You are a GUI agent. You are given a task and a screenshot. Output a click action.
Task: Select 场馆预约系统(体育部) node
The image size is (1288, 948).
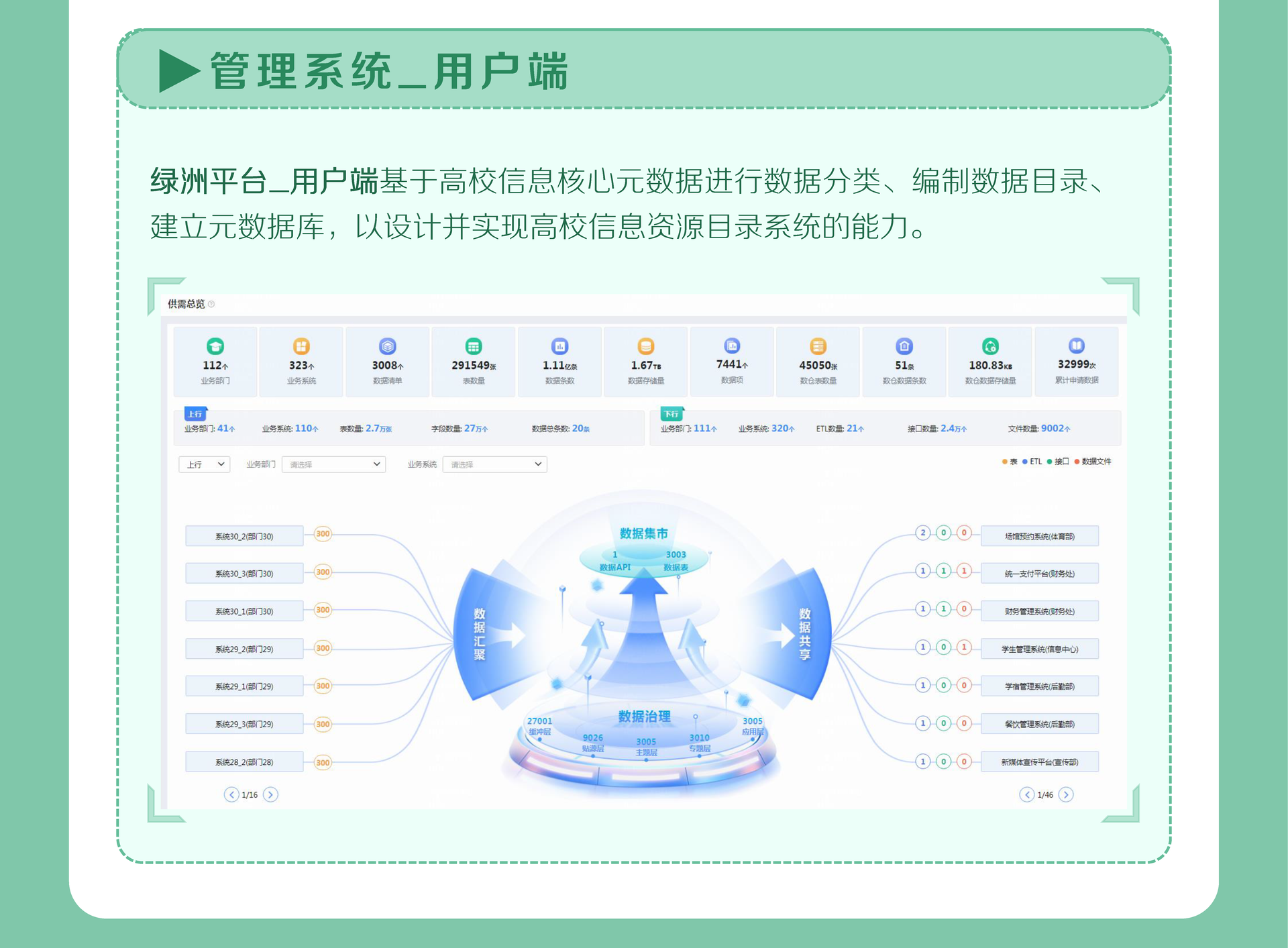click(x=1039, y=536)
